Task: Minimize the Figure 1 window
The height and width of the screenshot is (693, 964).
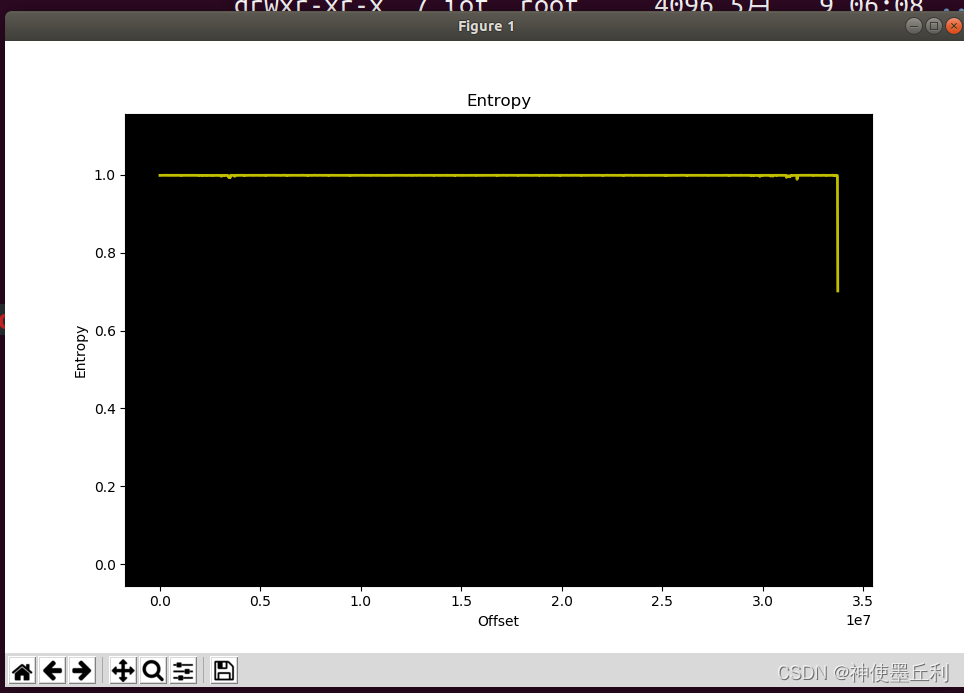Action: pyautogui.click(x=914, y=26)
